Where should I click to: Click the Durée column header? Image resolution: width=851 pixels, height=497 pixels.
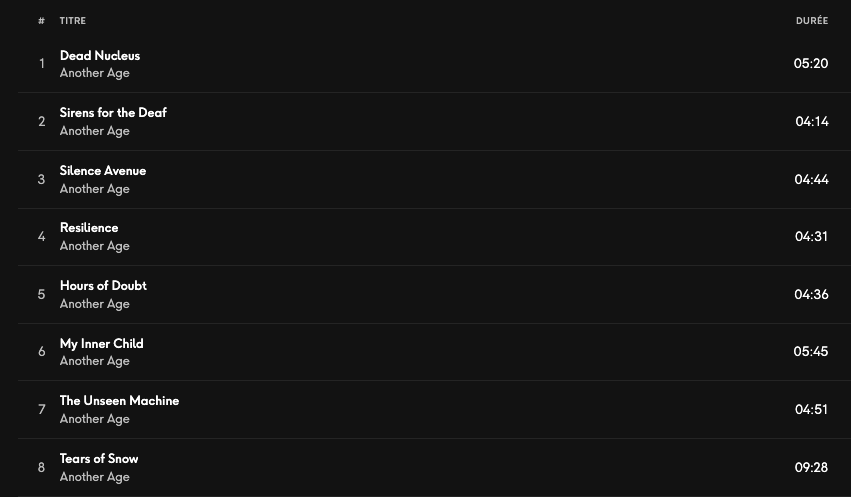pyautogui.click(x=812, y=21)
